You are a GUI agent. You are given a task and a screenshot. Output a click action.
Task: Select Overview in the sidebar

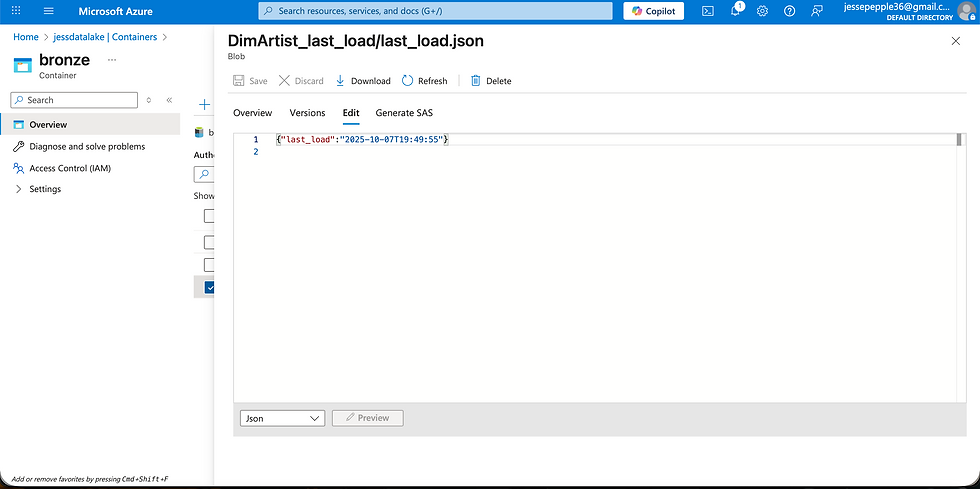[90, 124]
